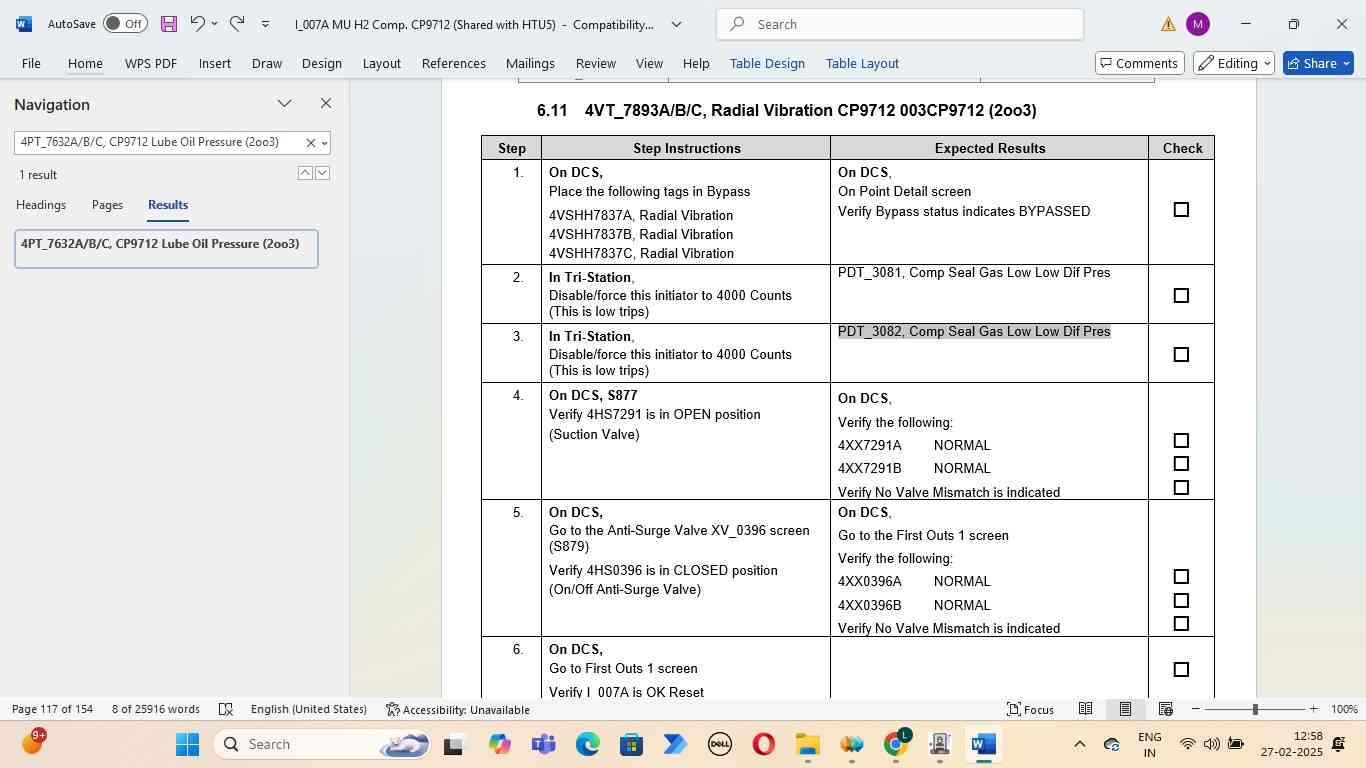Open the Share dropdown arrow

pos(1346,63)
